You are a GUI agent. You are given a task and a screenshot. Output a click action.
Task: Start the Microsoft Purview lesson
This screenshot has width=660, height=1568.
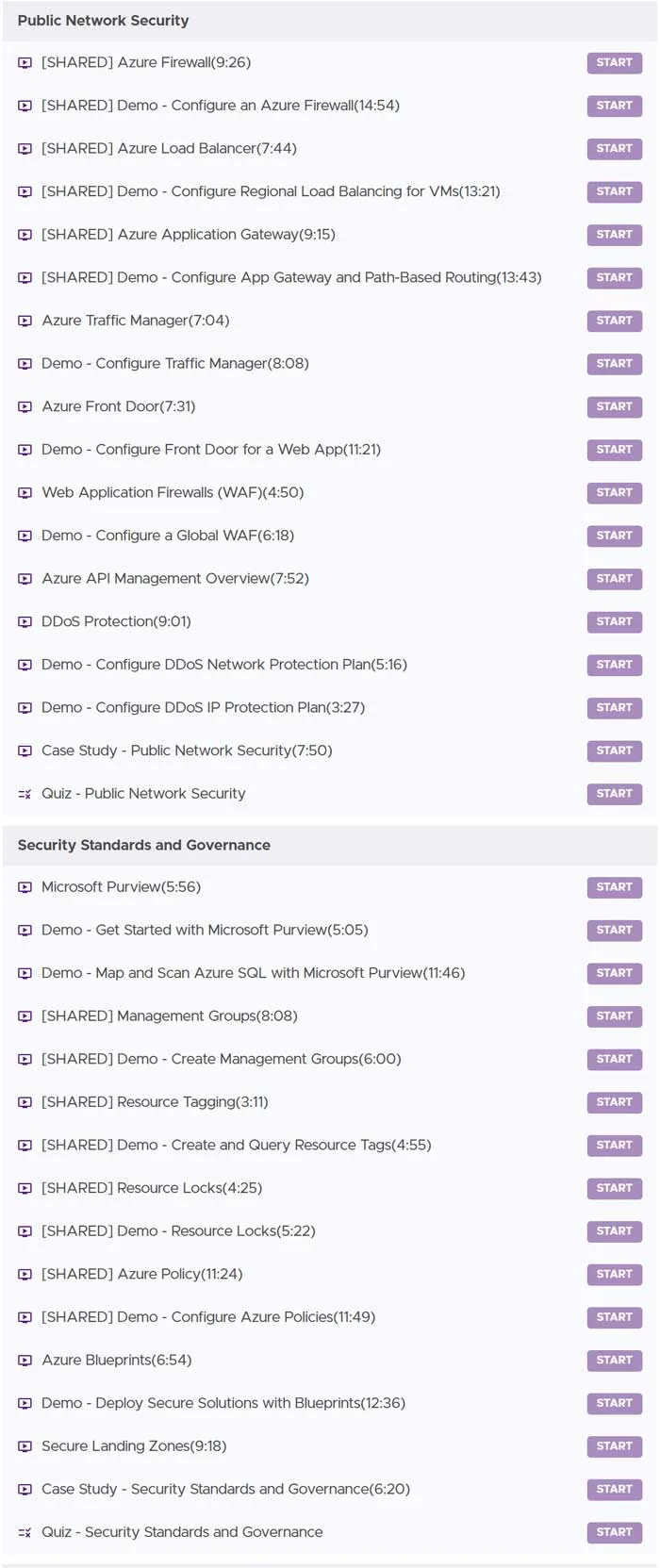point(614,887)
